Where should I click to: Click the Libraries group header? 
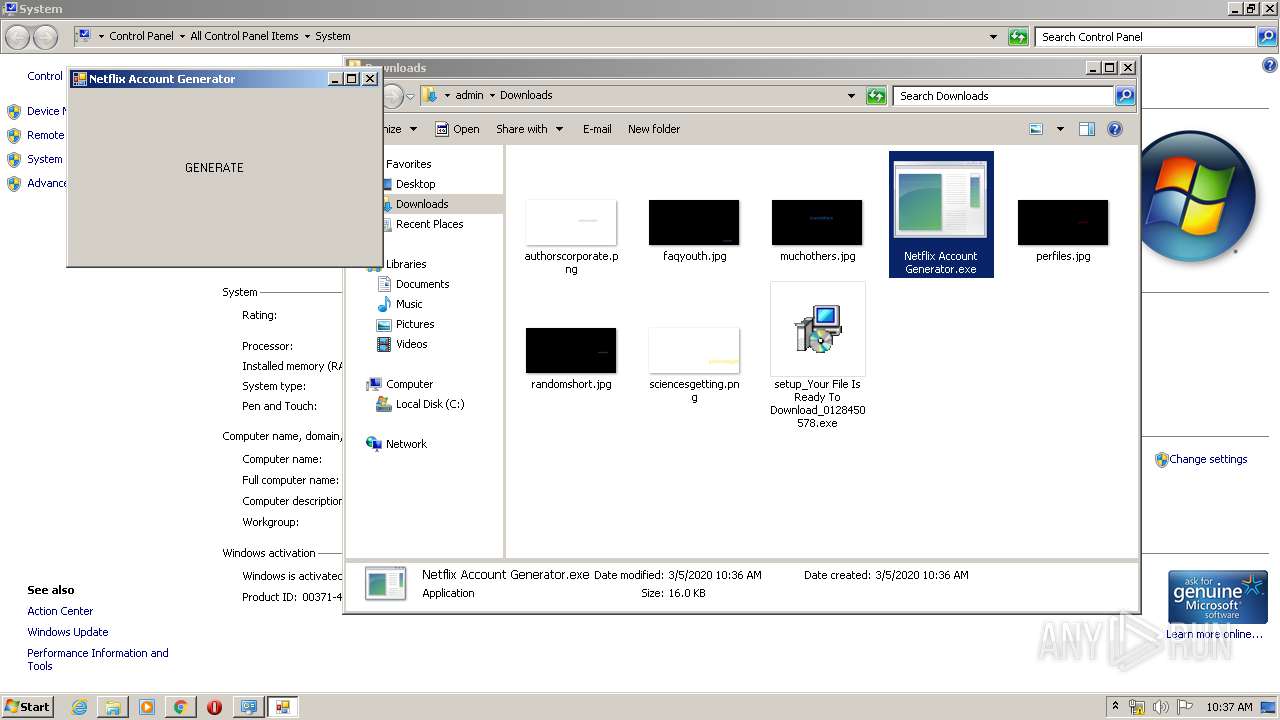click(x=406, y=264)
